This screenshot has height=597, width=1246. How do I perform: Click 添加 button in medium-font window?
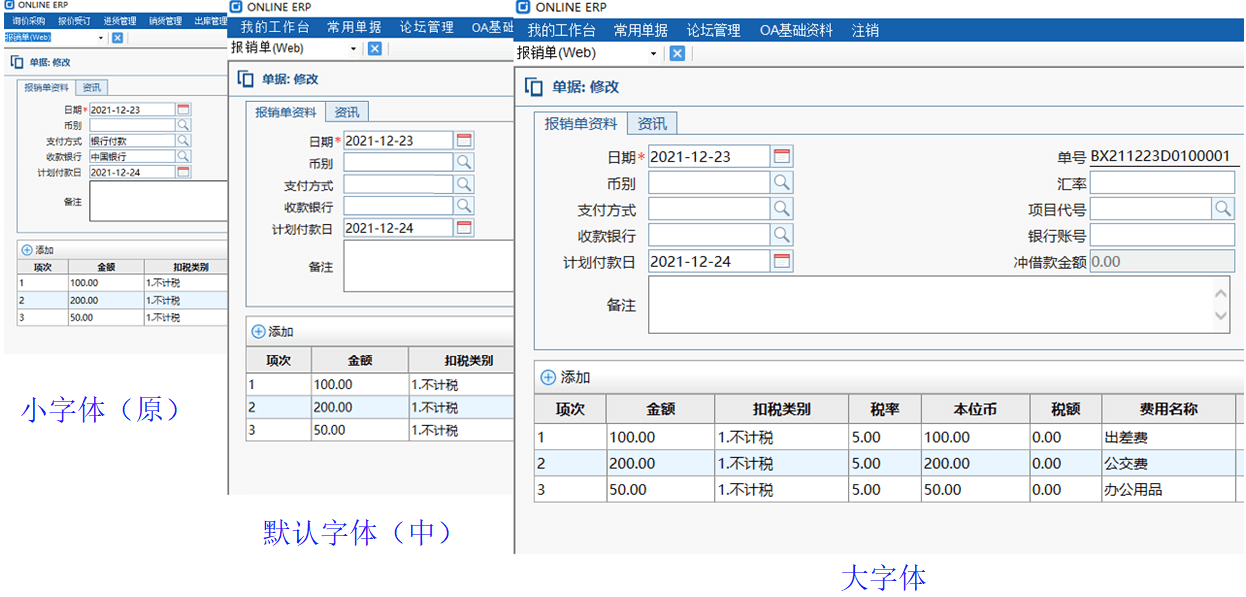[272, 332]
